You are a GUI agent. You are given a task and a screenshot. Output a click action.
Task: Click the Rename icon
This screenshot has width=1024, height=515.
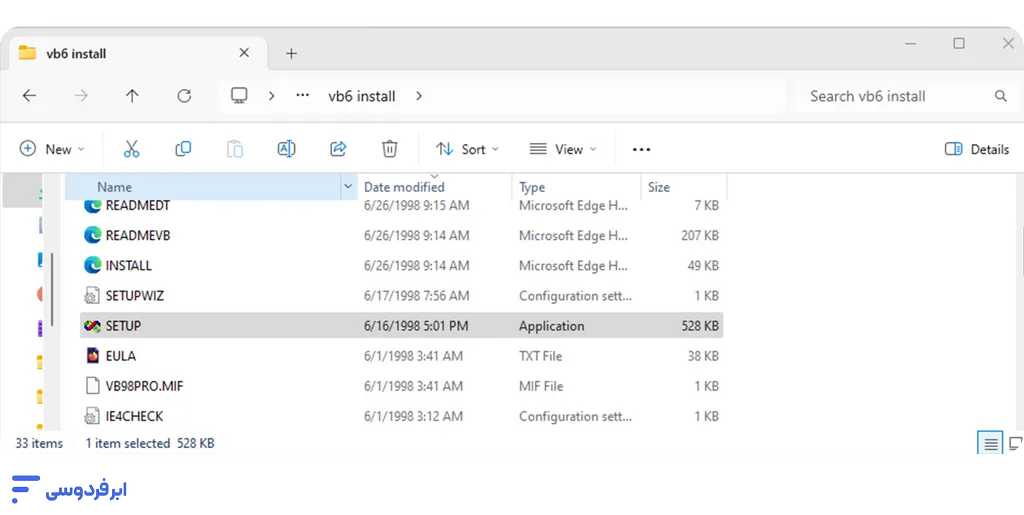coord(287,149)
